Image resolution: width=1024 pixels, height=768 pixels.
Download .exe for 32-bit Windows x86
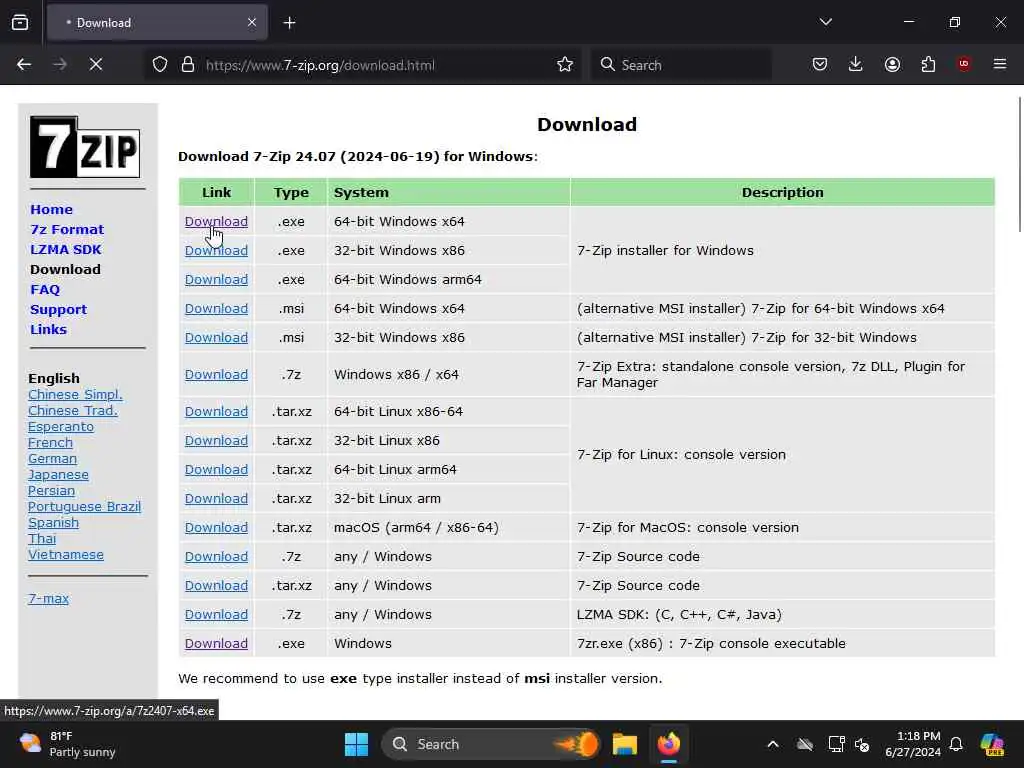click(216, 251)
